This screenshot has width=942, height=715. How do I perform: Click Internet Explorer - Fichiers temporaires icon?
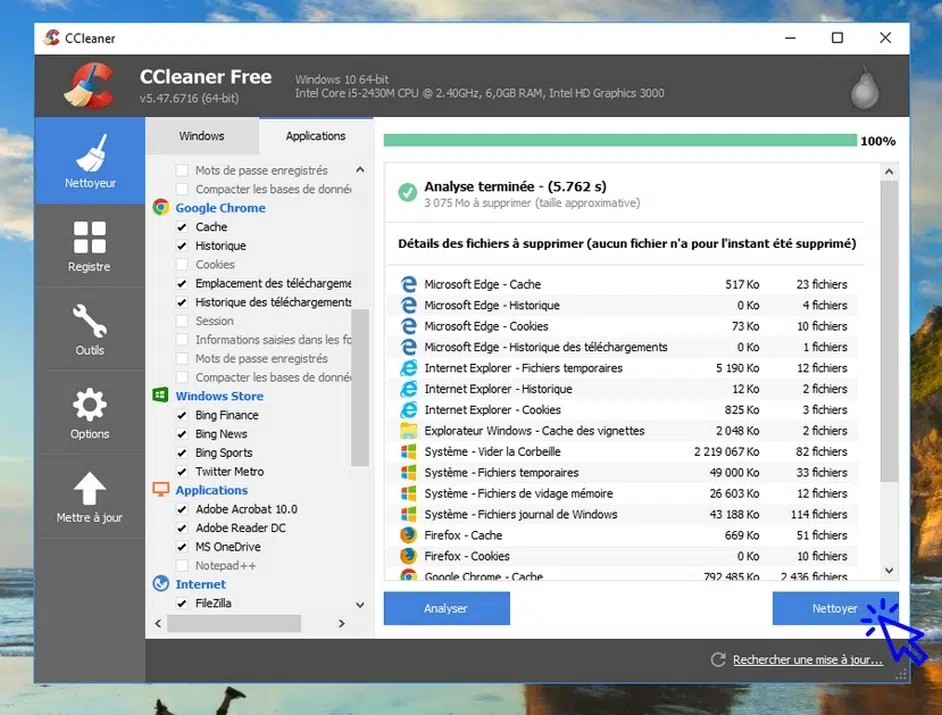tap(409, 368)
